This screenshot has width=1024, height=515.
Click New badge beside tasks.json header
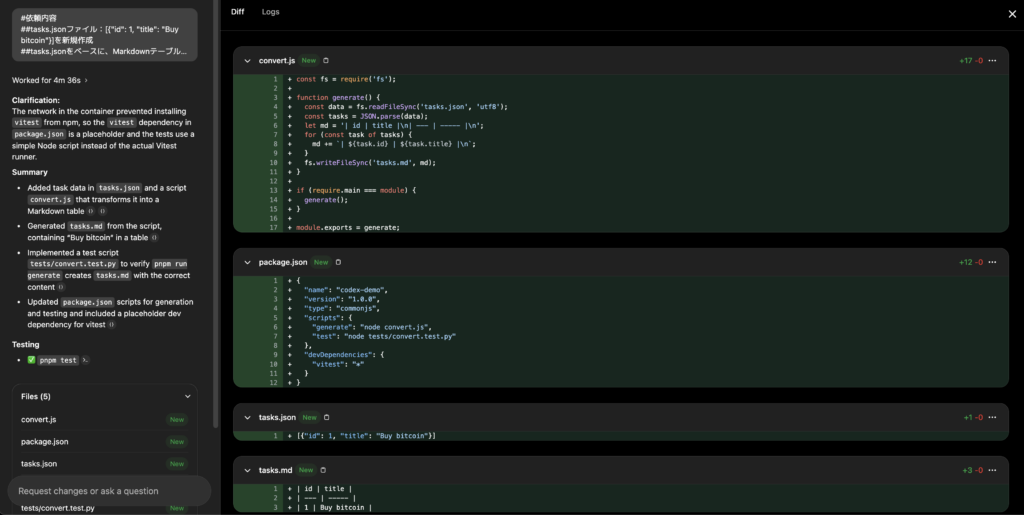tap(310, 418)
